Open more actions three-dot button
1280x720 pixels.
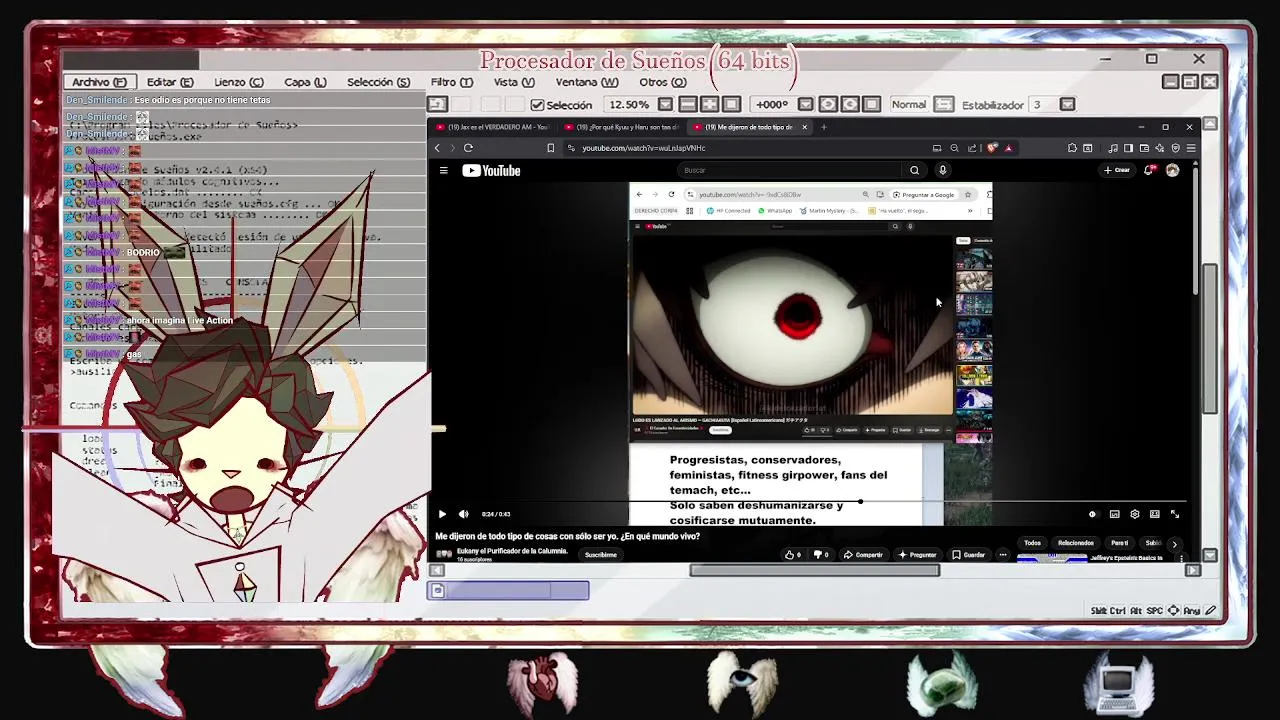(x=1002, y=555)
